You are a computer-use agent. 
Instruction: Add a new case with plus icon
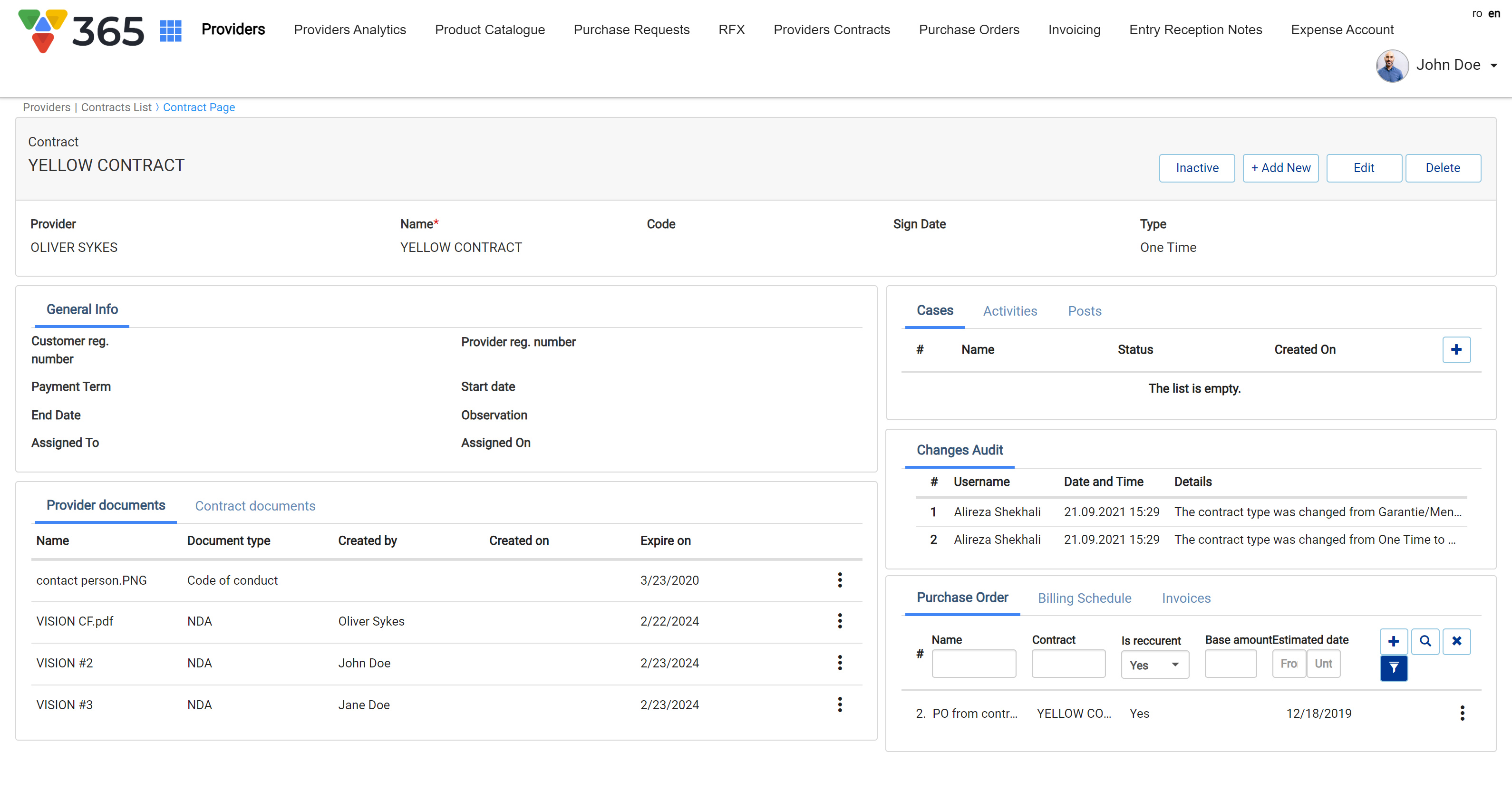tap(1455, 350)
